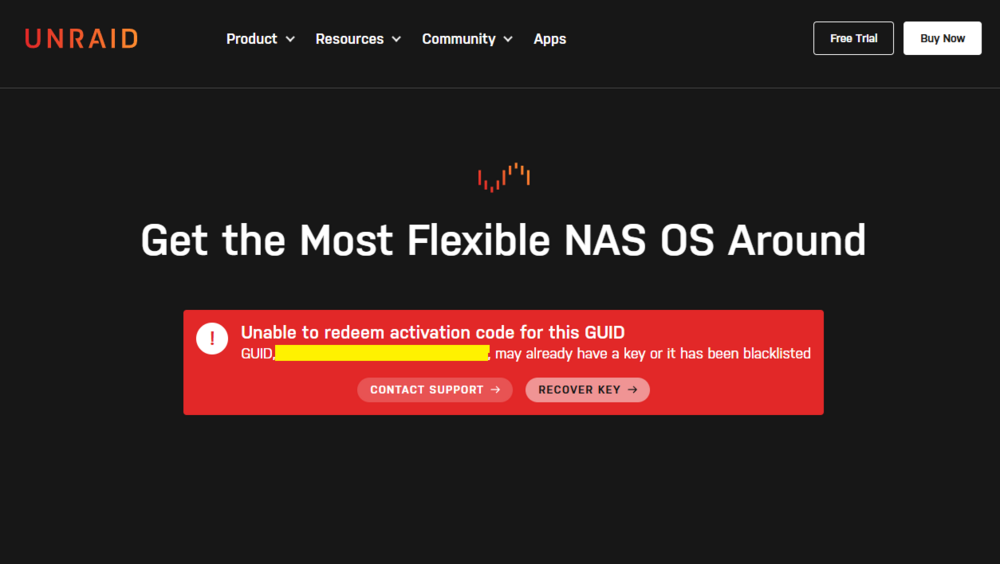
Task: Expand the Product chevron arrow
Action: pyautogui.click(x=290, y=40)
